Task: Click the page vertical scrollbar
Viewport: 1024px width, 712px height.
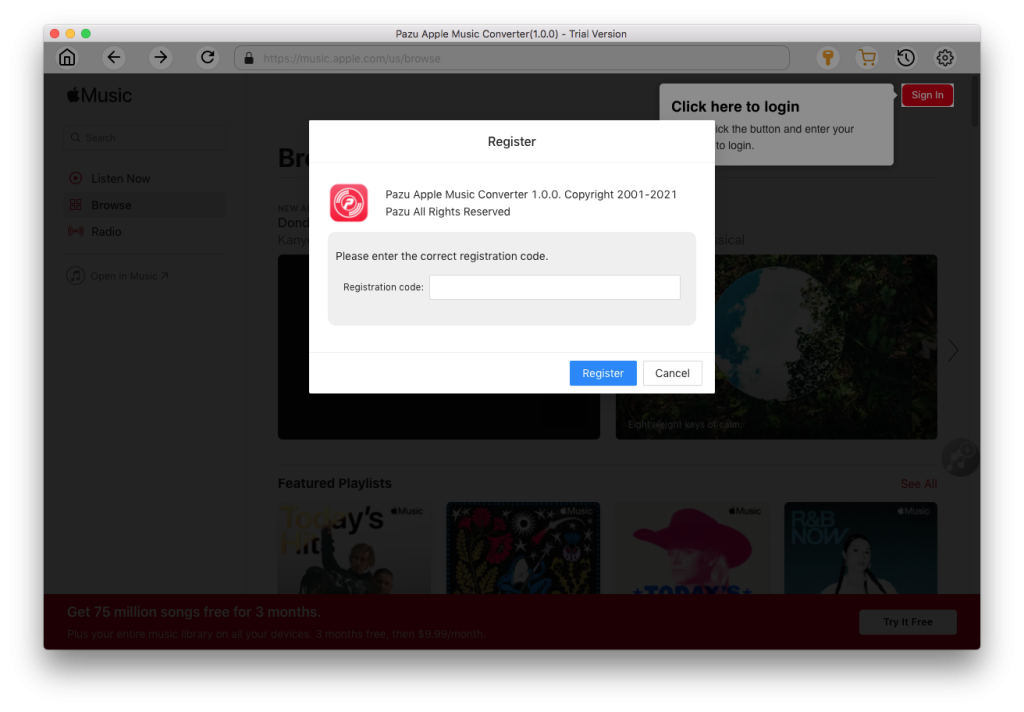Action: 974,101
